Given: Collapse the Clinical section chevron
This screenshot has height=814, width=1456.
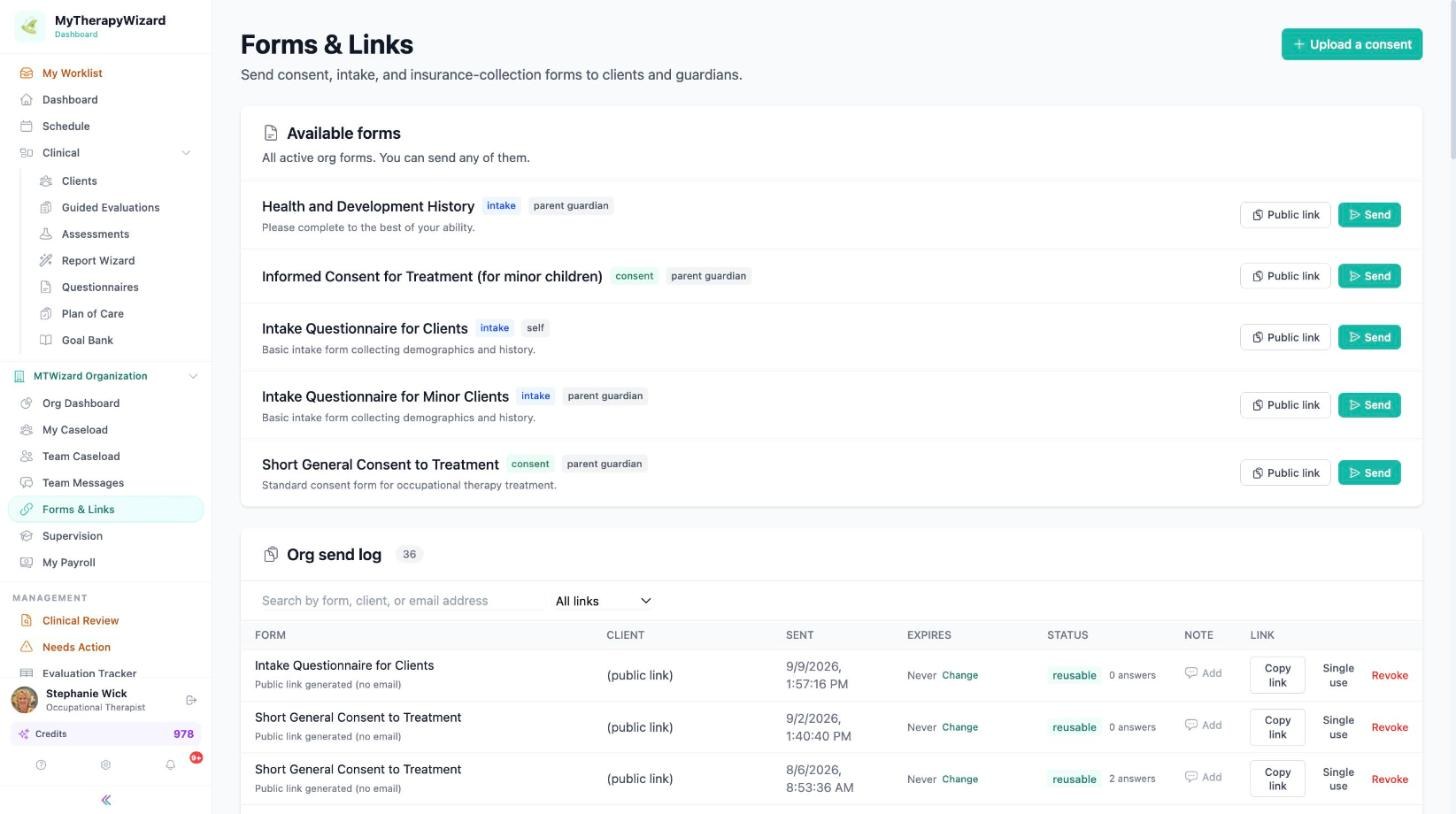Looking at the screenshot, I should [185, 153].
